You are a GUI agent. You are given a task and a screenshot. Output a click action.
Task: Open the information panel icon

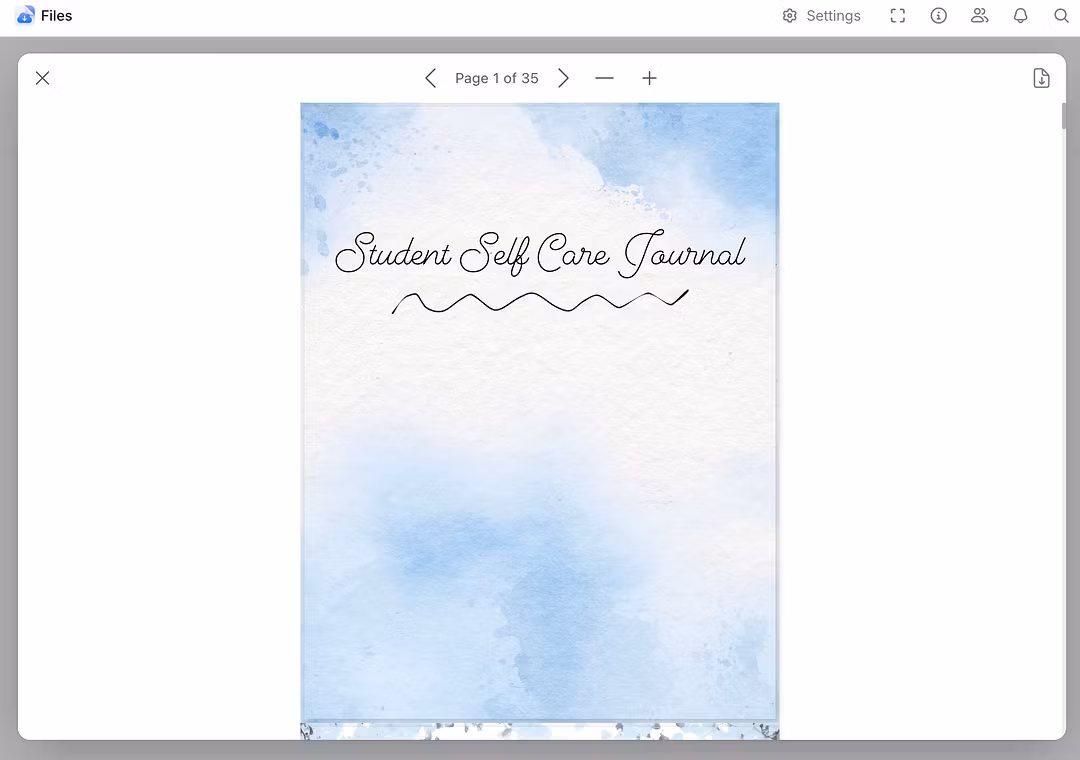tap(938, 16)
